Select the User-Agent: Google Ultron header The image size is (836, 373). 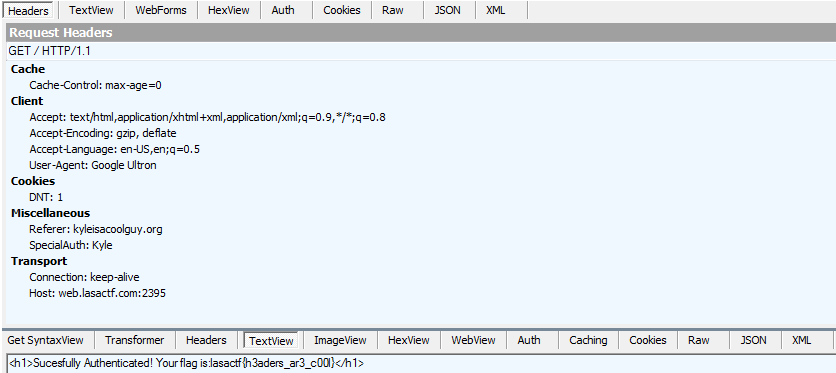[93, 165]
